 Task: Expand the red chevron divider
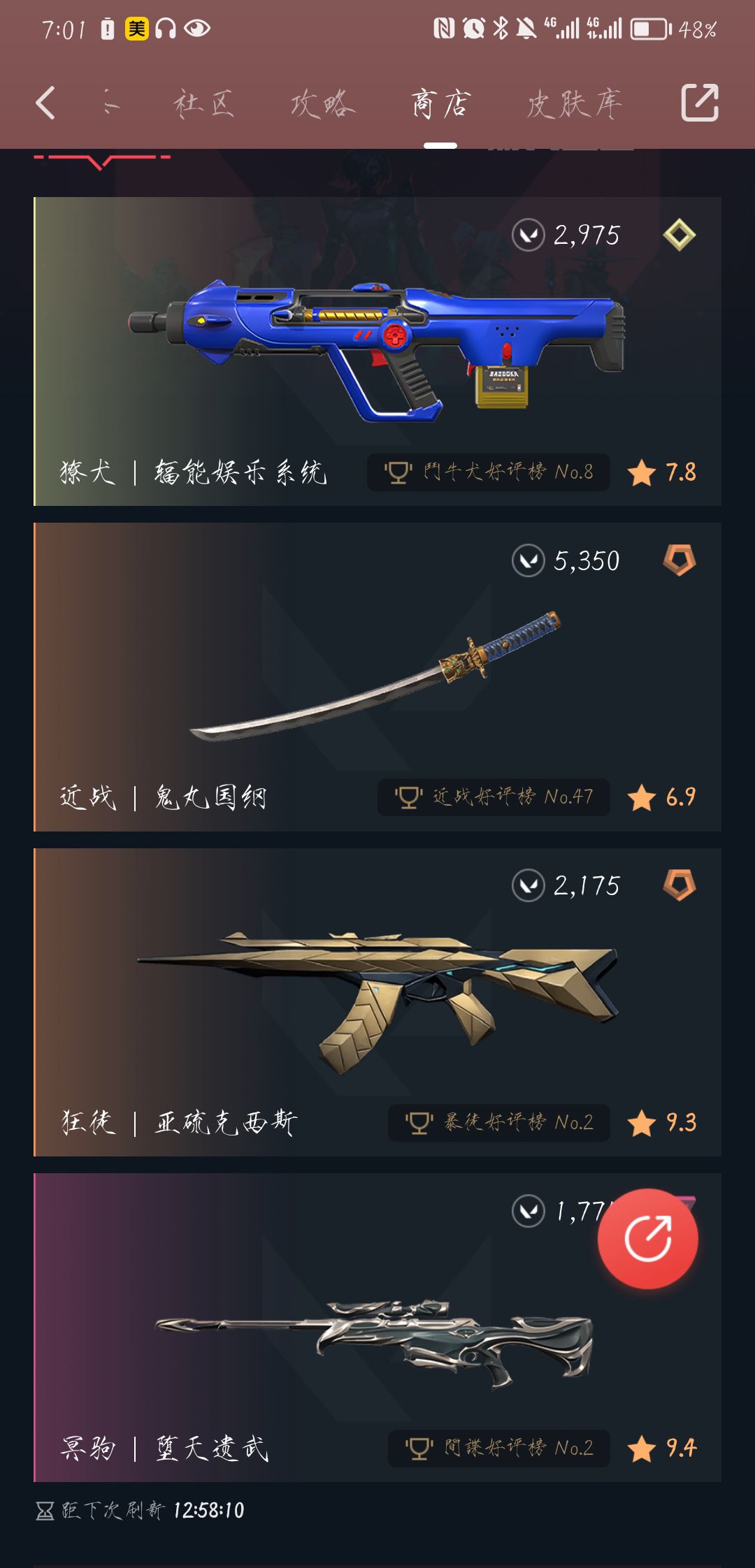102,161
